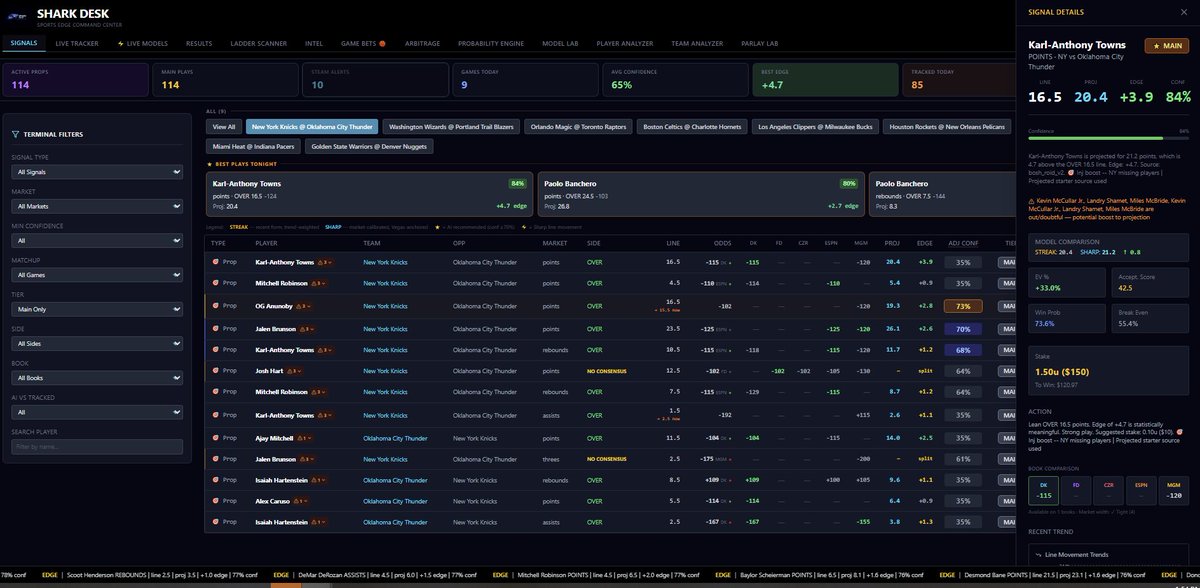Click Oklahoma City Thunder team link for Ajay Mitchell
The width and height of the screenshot is (1200, 588).
click(x=395, y=437)
